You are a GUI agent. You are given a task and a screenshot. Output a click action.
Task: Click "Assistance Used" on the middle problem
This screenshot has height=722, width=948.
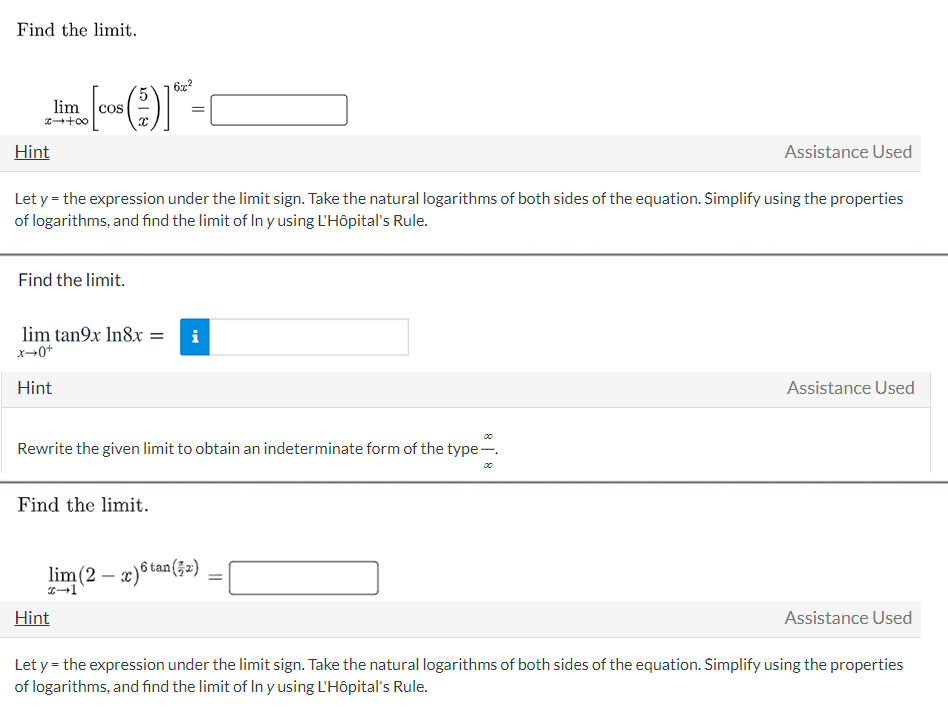point(851,388)
